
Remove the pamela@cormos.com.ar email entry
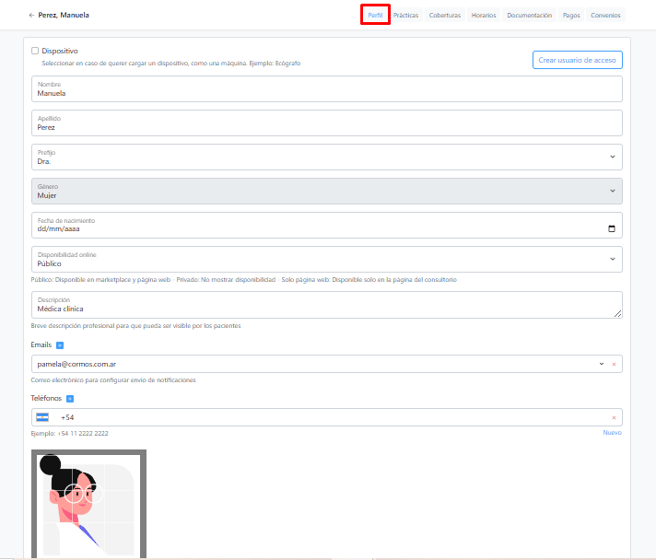point(614,364)
